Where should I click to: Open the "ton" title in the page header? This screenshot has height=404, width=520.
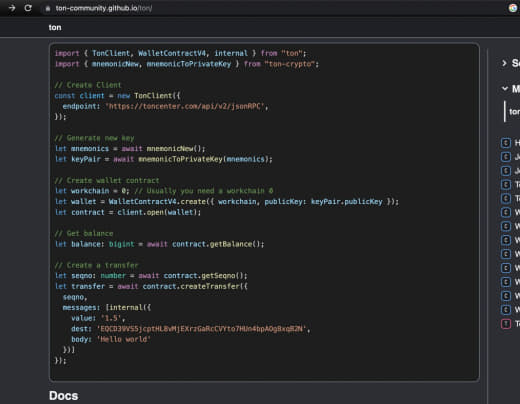pos(55,27)
